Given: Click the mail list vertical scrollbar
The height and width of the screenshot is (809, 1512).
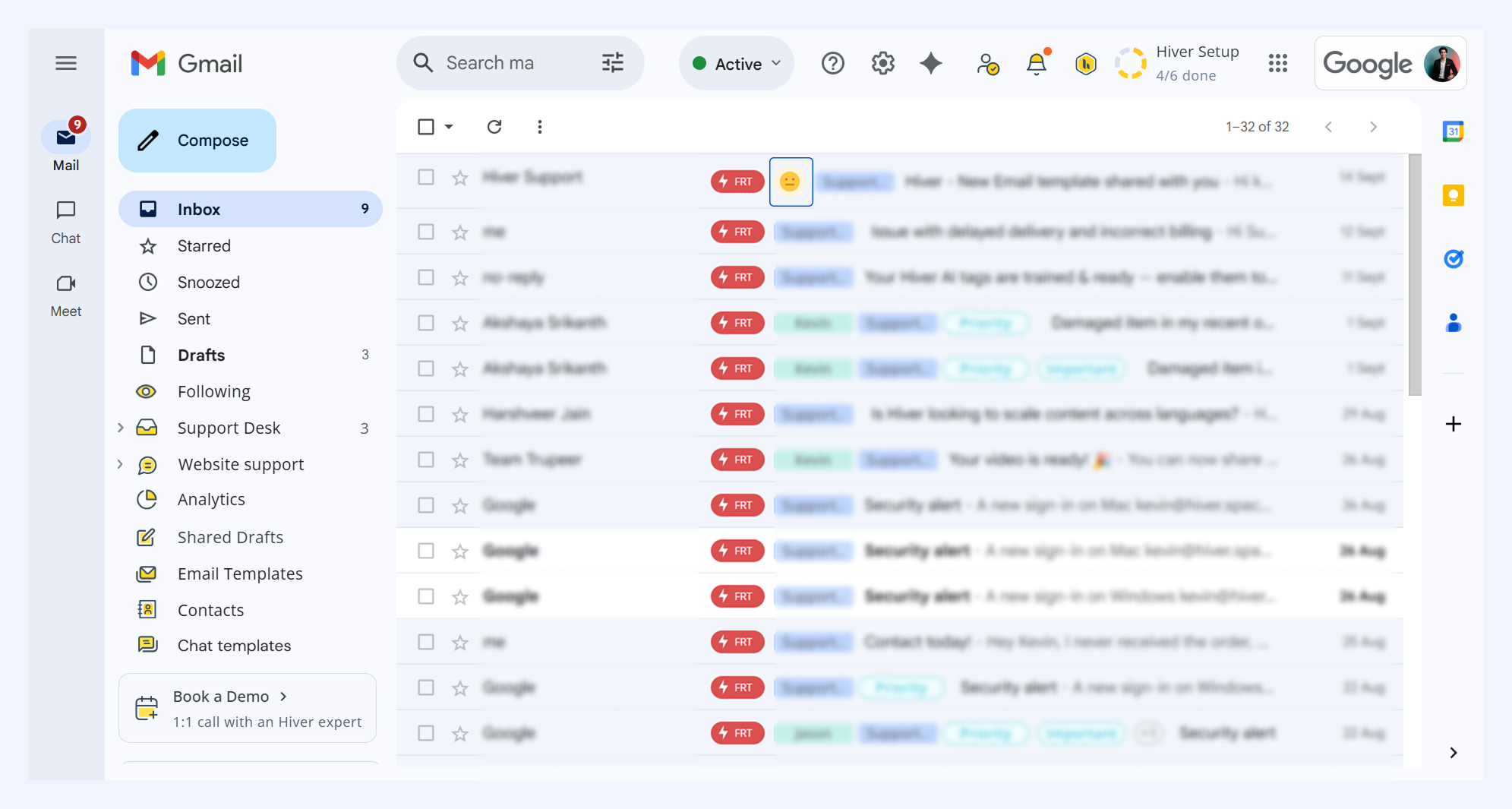Looking at the screenshot, I should click(x=1414, y=275).
